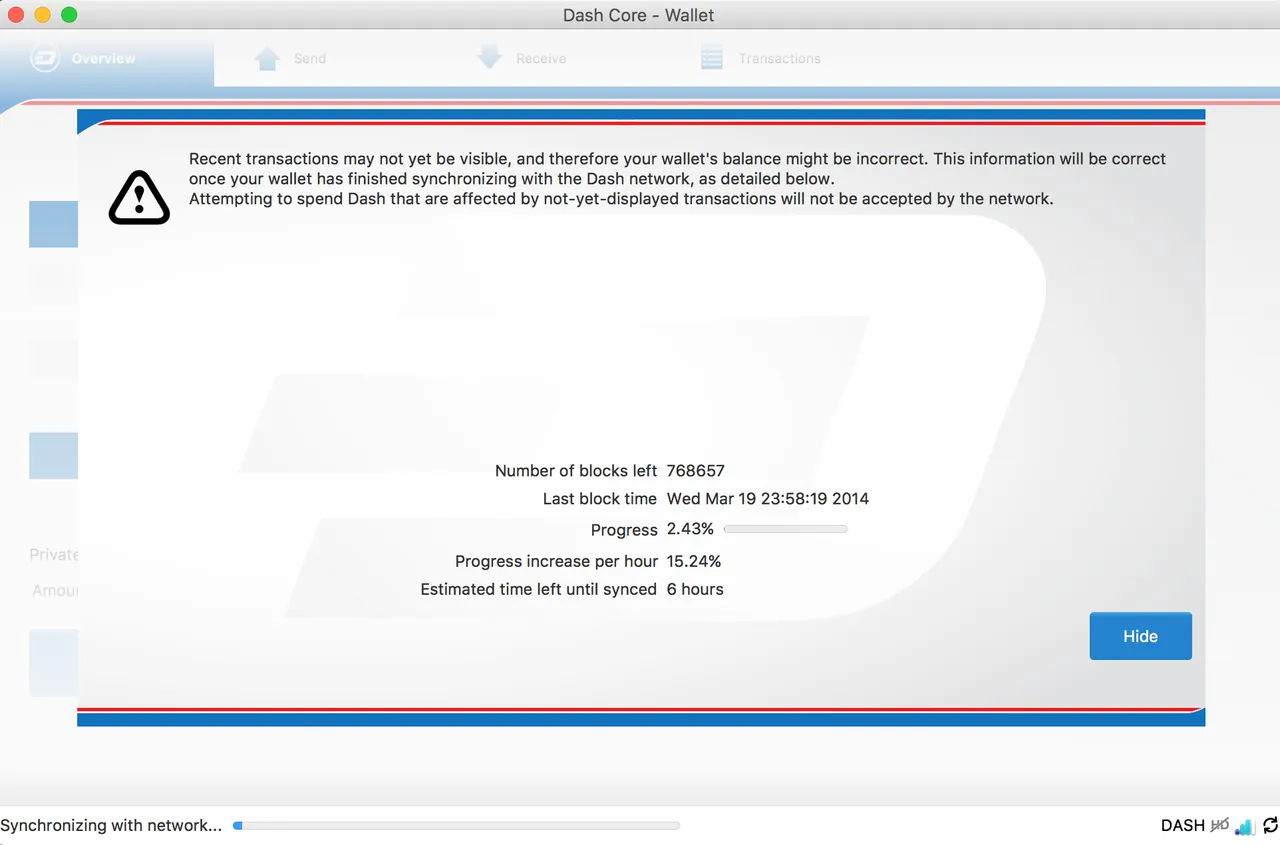This screenshot has width=1280, height=845.
Task: Click the status bar synchronization progress bar
Action: (456, 826)
